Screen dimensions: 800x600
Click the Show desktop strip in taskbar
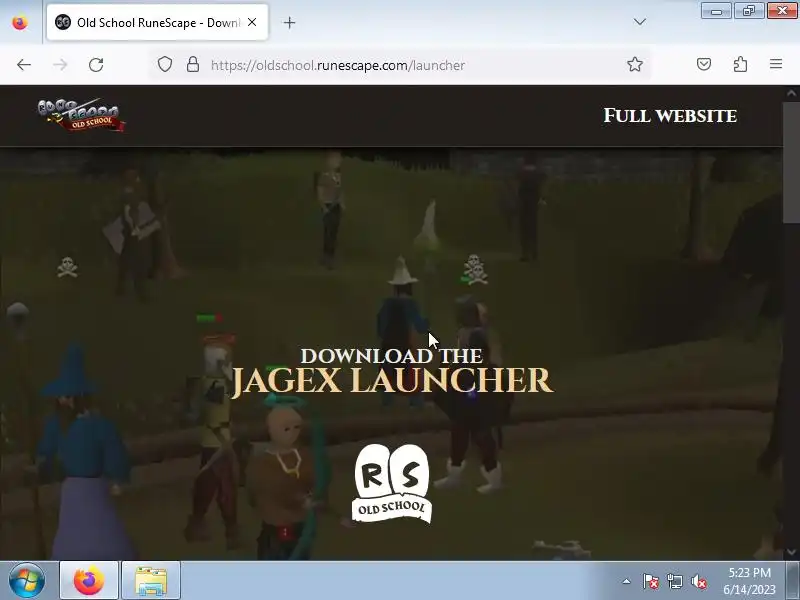[x=793, y=581]
